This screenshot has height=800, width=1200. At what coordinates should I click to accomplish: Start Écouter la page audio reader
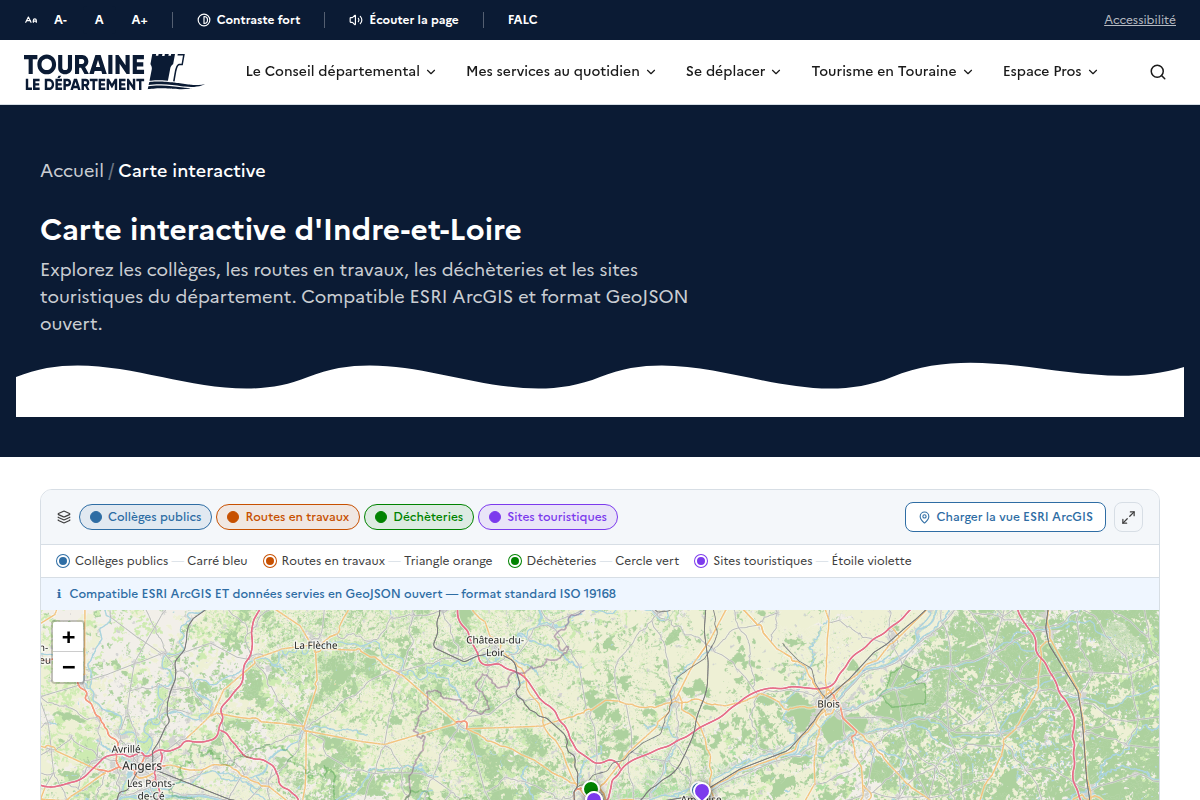[404, 20]
